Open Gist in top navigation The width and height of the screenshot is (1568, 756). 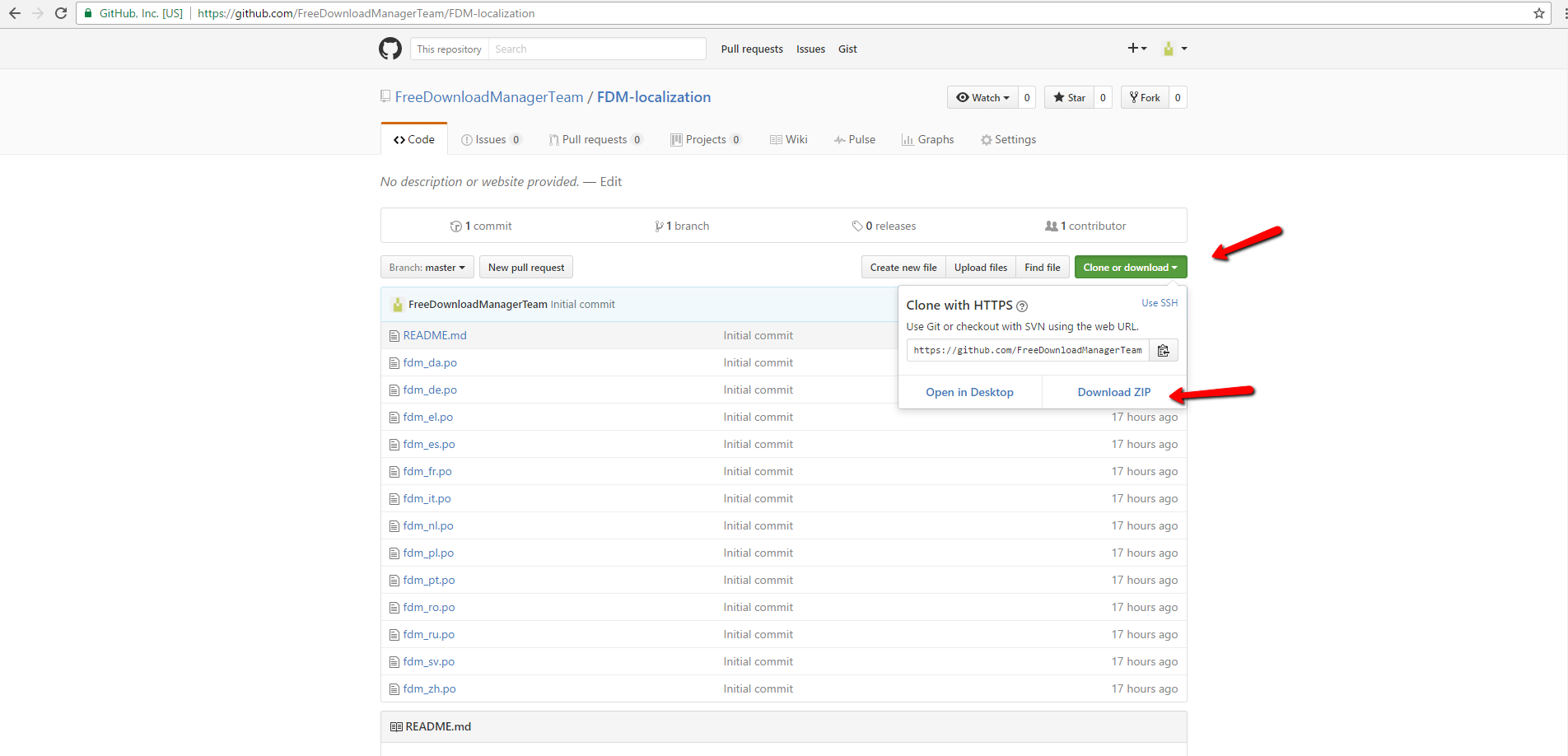coord(847,49)
